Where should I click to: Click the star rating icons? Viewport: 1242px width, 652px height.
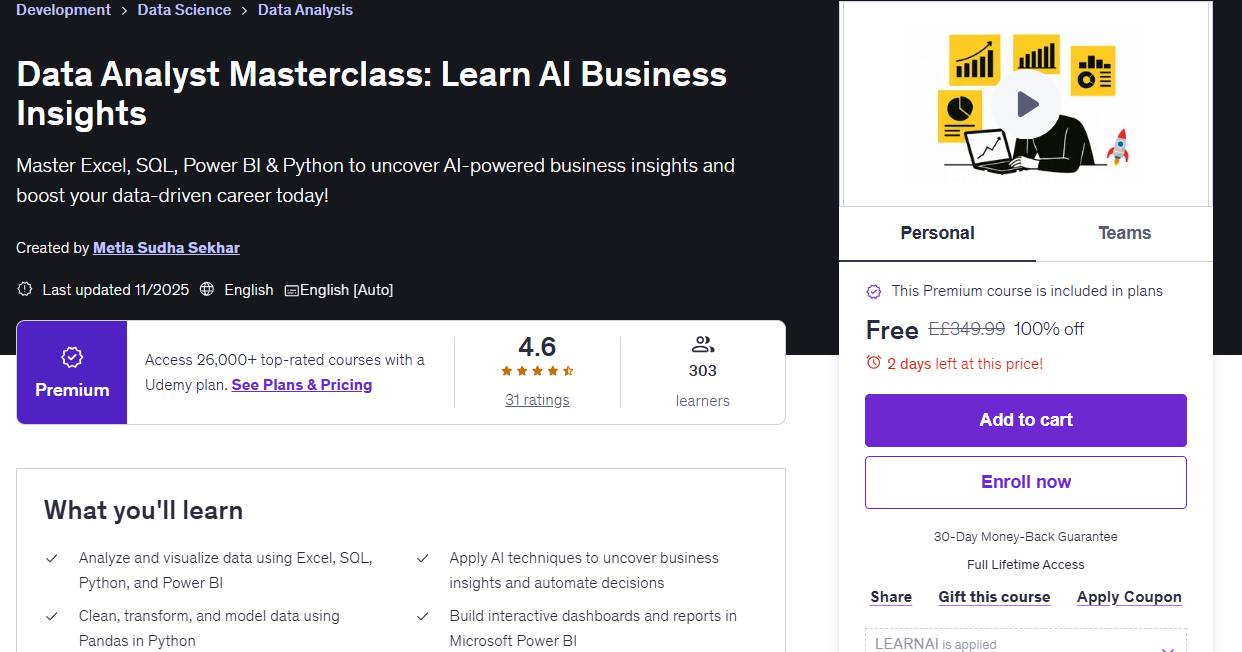pos(537,371)
